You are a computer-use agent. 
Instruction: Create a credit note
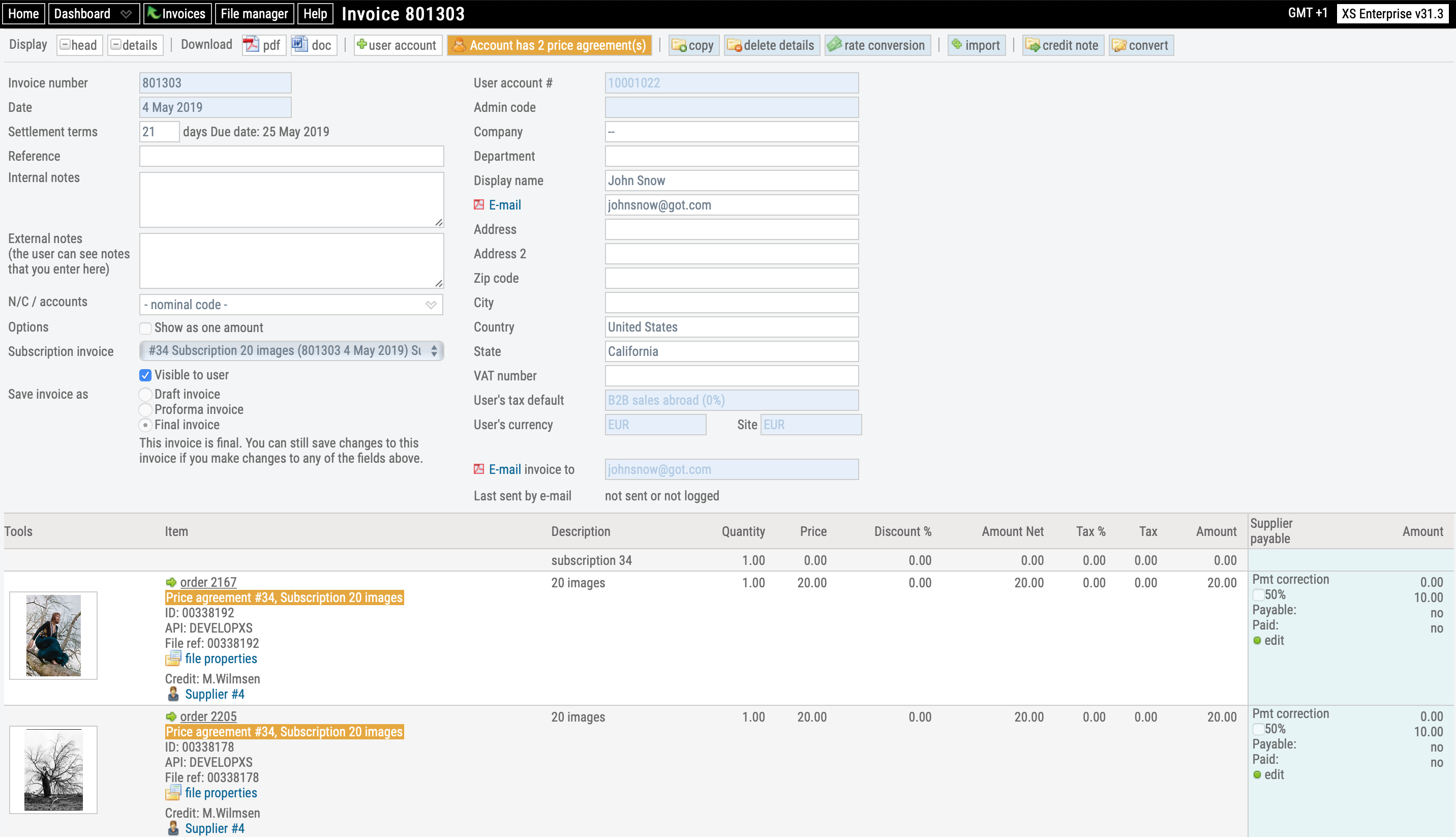point(1063,45)
